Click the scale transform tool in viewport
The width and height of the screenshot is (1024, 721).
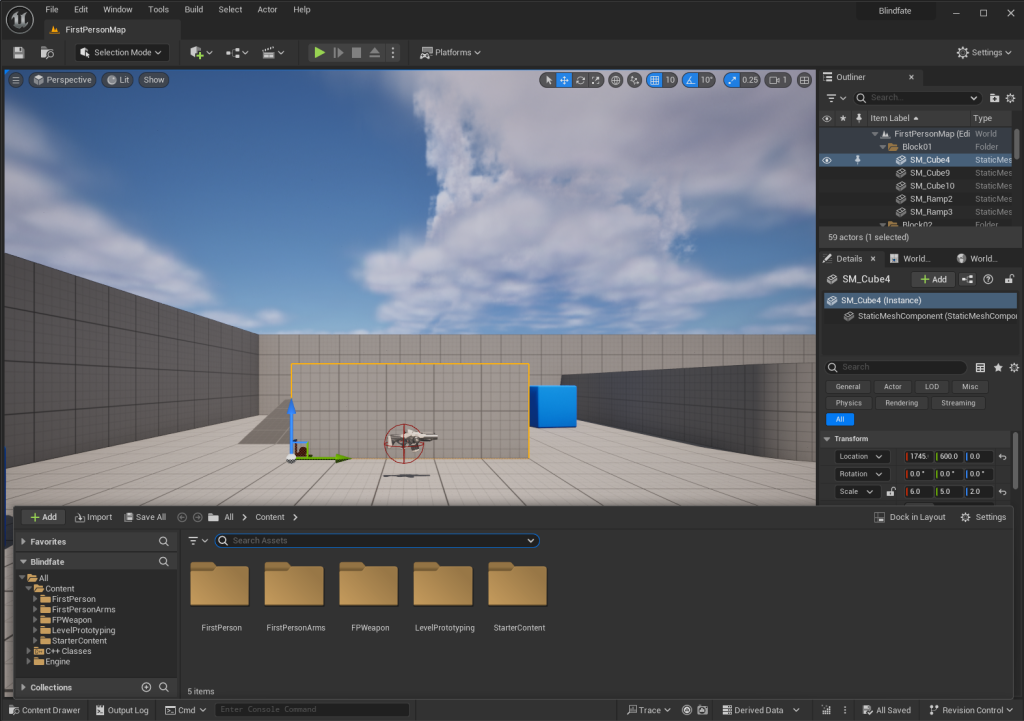coord(596,80)
